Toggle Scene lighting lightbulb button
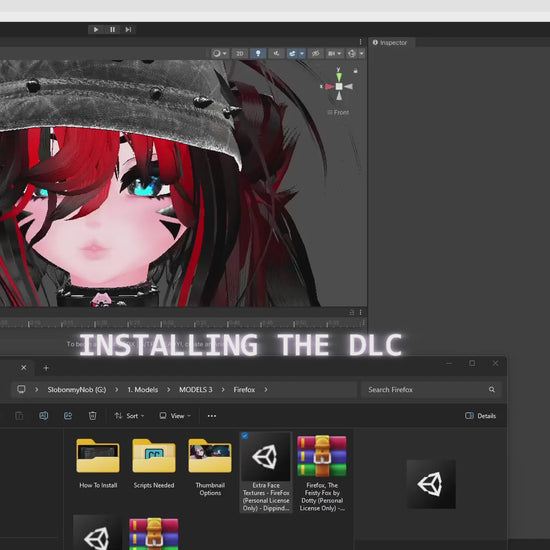 [258, 53]
